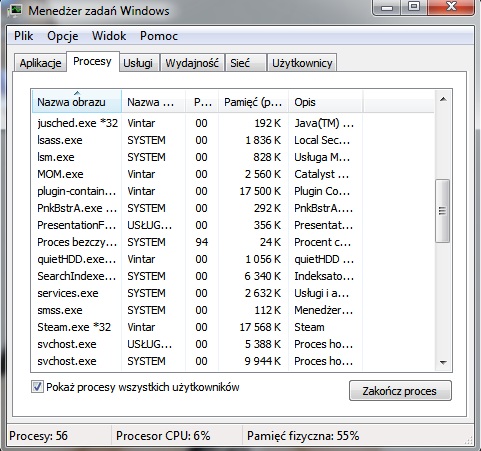The width and height of the screenshot is (481, 451).
Task: Open the Opcje menu
Action: click(x=63, y=36)
